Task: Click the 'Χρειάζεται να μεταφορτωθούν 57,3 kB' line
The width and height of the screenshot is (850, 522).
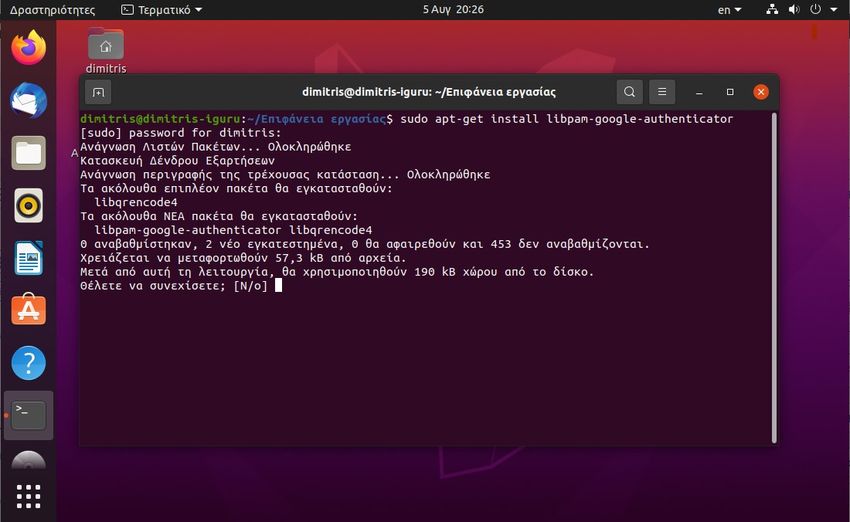Action: [243, 258]
